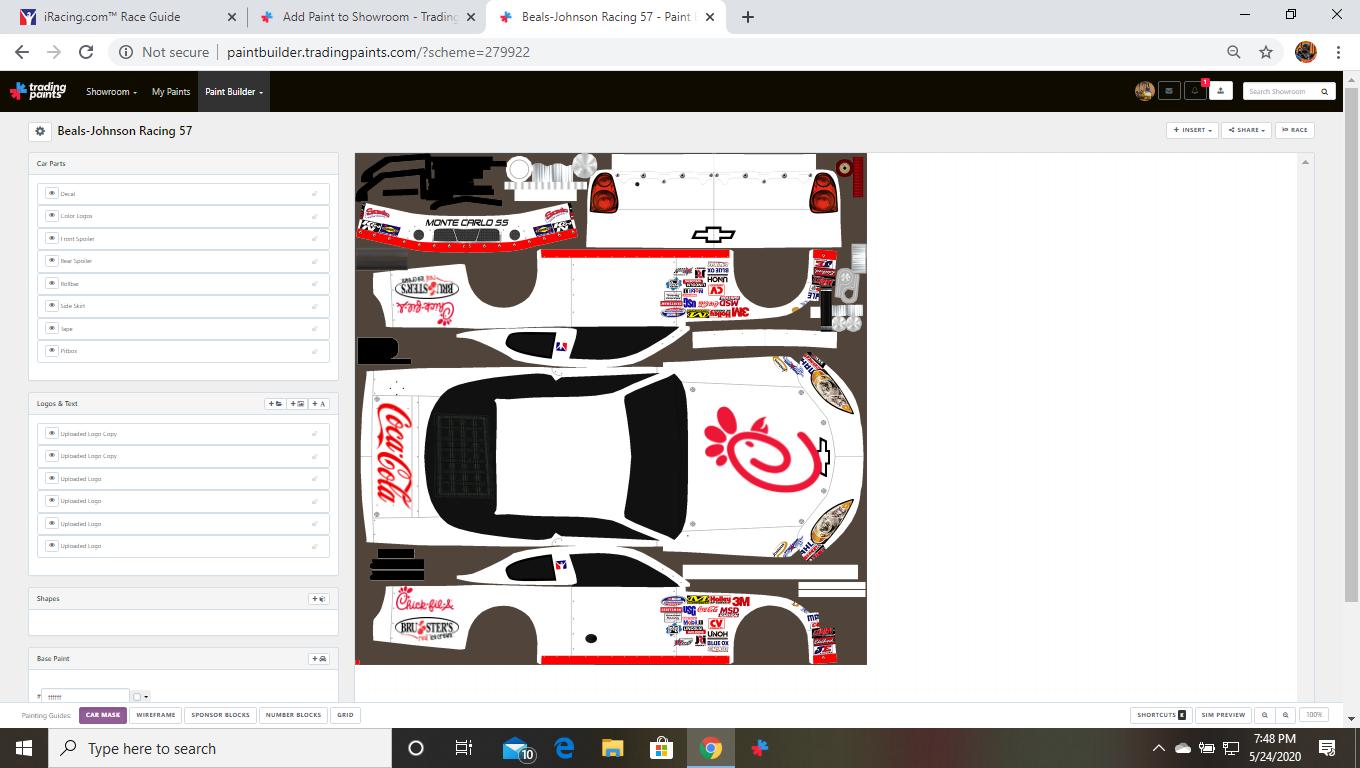The image size is (1360, 768).
Task: Open the Showroom dropdown menu
Action: tap(111, 92)
